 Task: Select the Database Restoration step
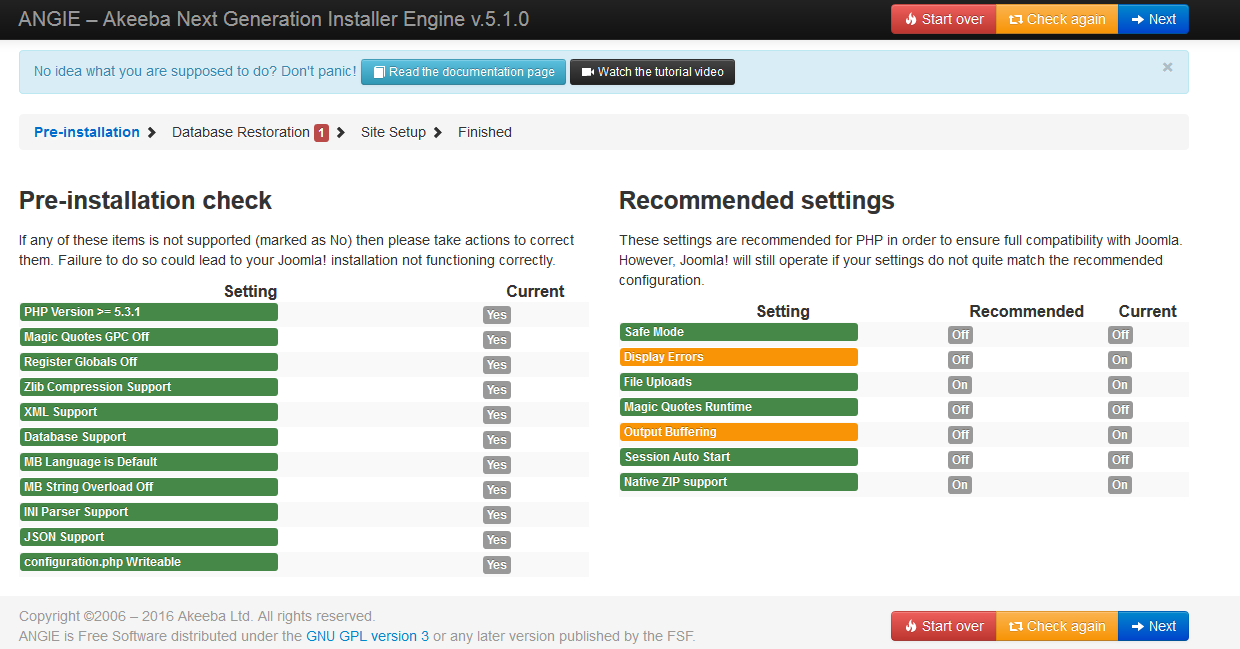point(241,132)
